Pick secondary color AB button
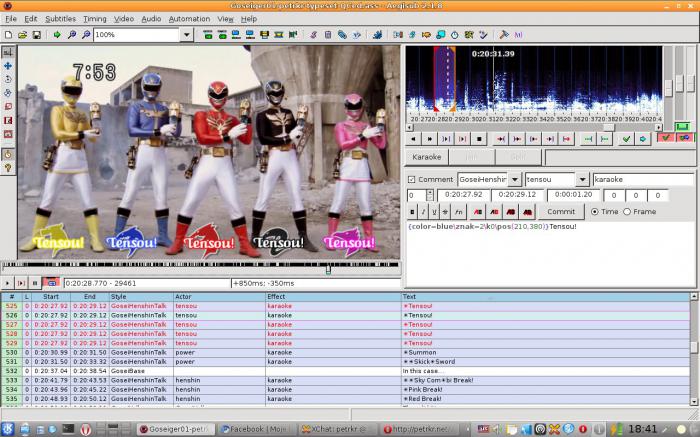 [x=494, y=212]
